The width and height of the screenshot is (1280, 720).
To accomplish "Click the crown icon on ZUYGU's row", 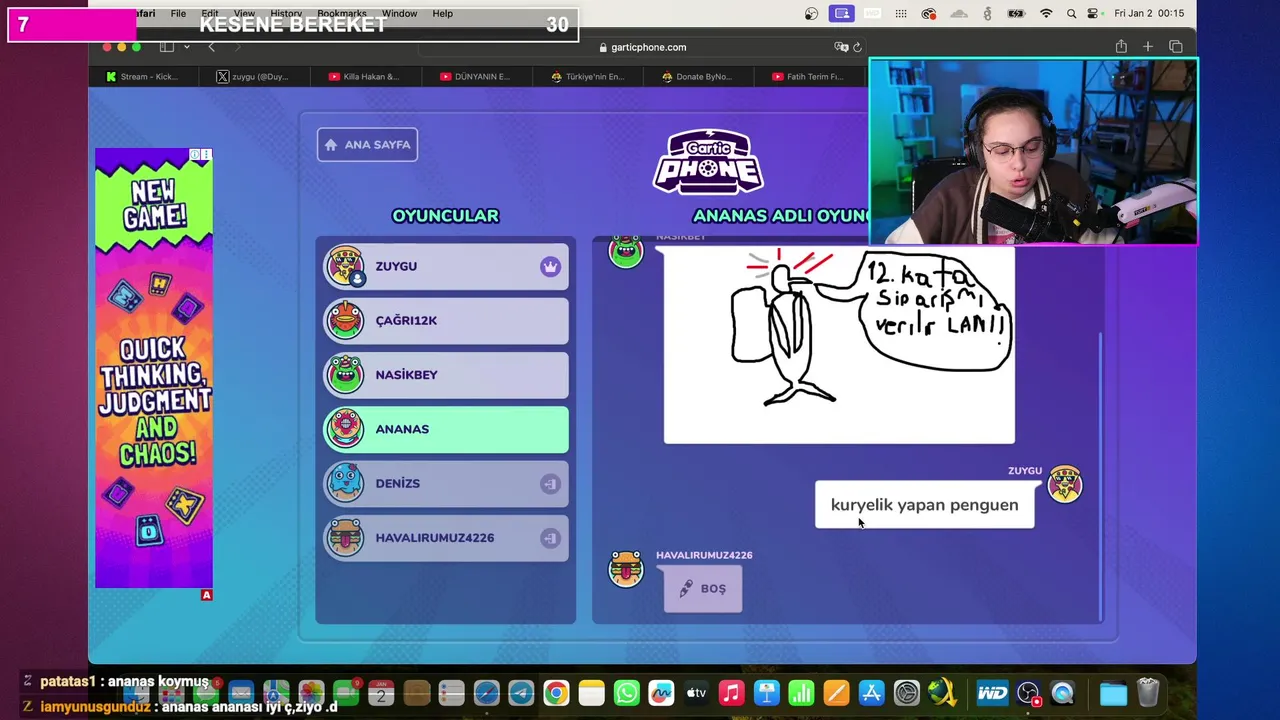I will point(550,267).
